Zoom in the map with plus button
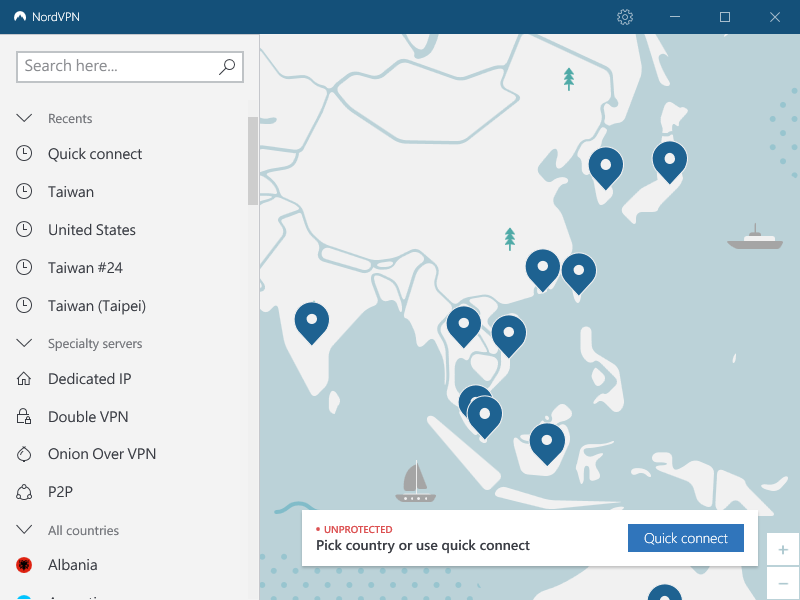The width and height of the screenshot is (800, 600). click(783, 549)
